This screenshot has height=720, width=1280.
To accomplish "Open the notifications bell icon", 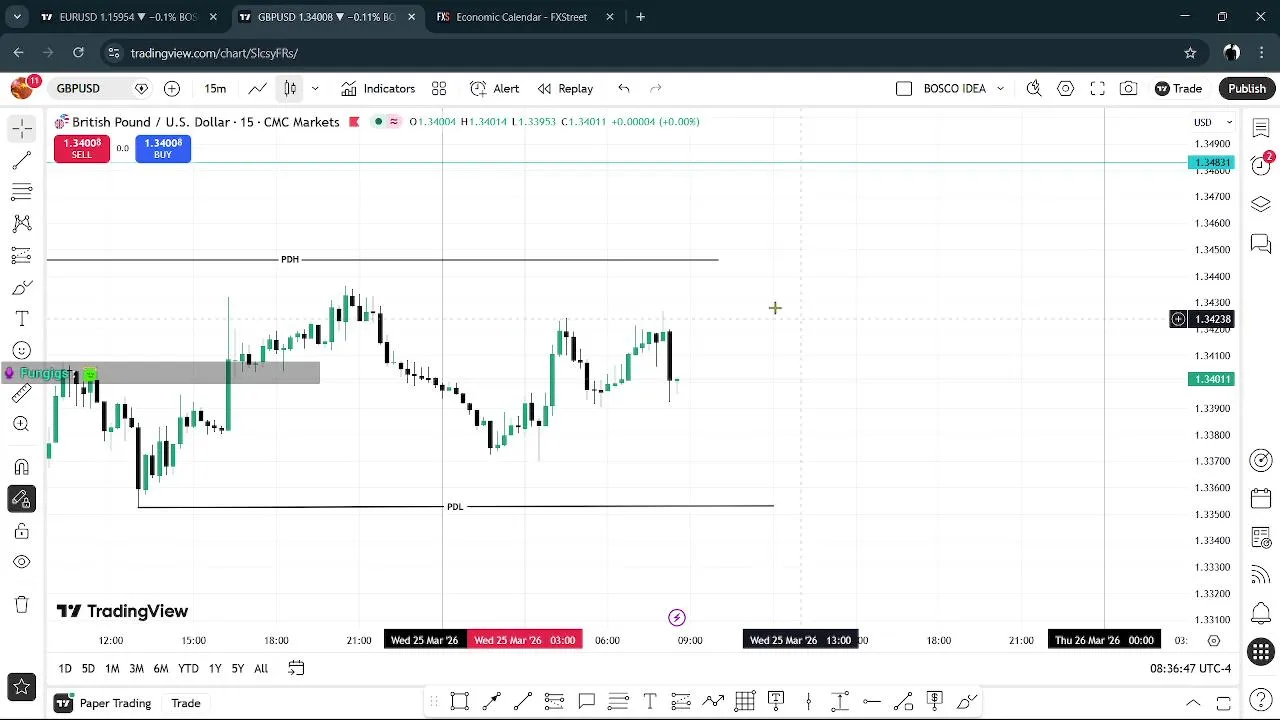I will click(1261, 614).
